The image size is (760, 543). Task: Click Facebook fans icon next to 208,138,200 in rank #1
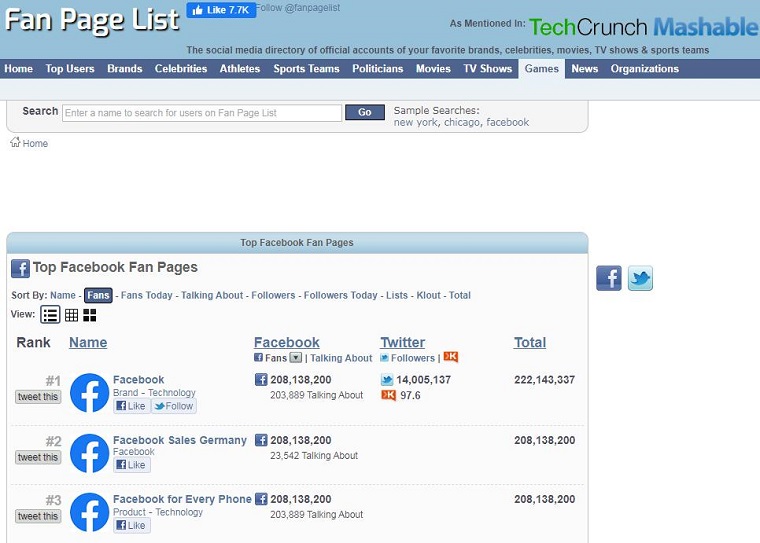pos(261,379)
